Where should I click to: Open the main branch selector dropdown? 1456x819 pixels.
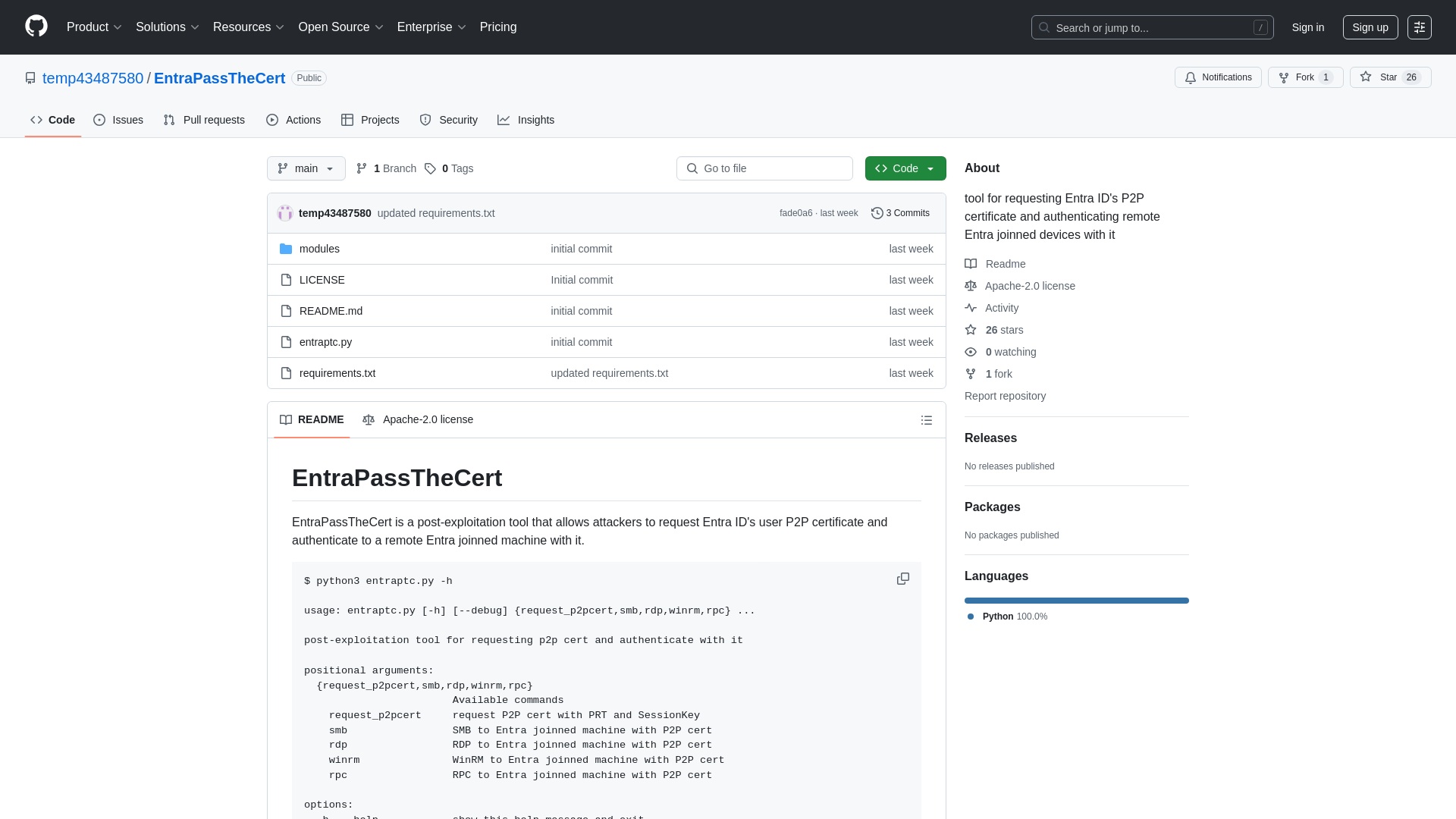(306, 168)
